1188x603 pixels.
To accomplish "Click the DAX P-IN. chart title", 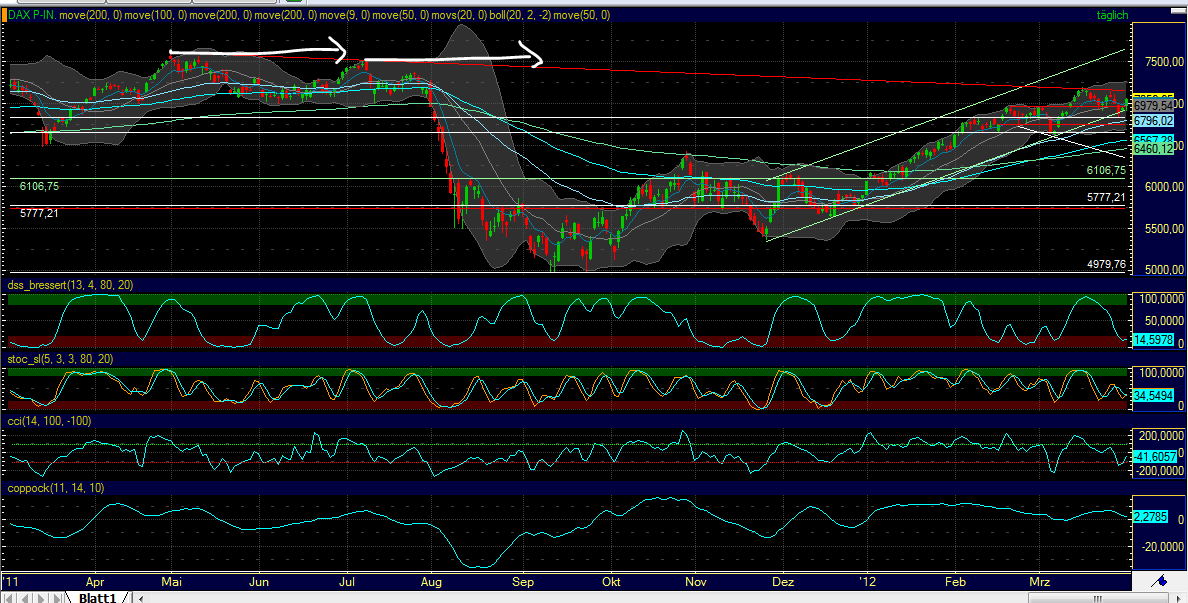I will click(x=31, y=15).
